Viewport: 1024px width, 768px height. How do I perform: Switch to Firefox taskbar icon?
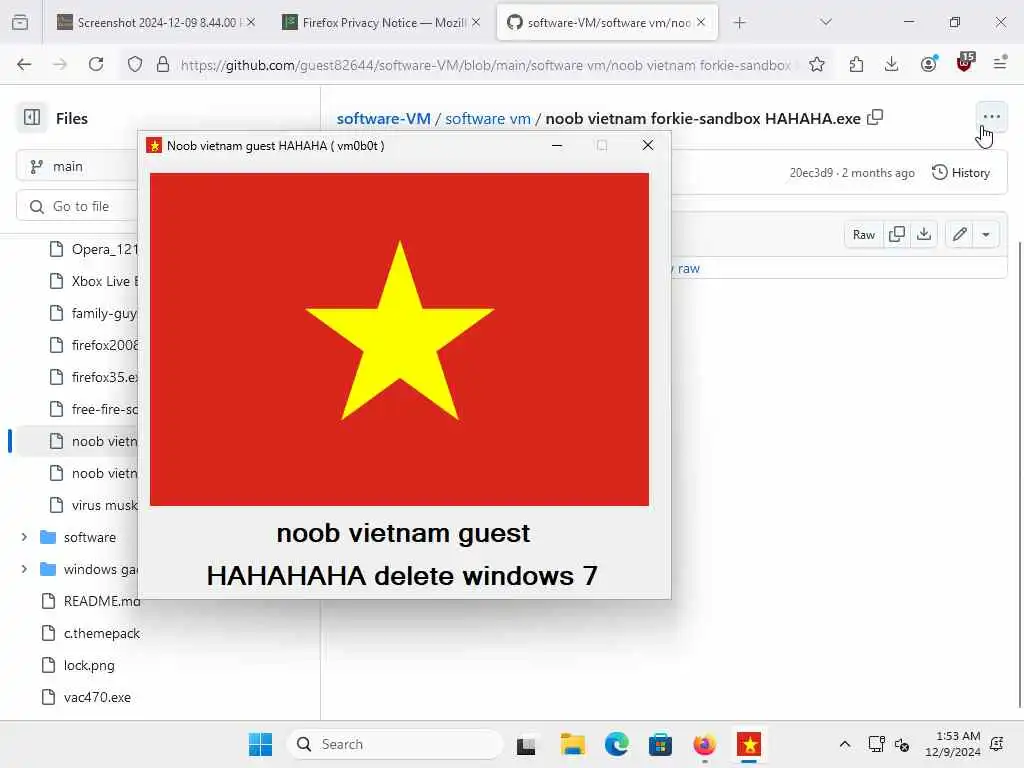[x=704, y=744]
